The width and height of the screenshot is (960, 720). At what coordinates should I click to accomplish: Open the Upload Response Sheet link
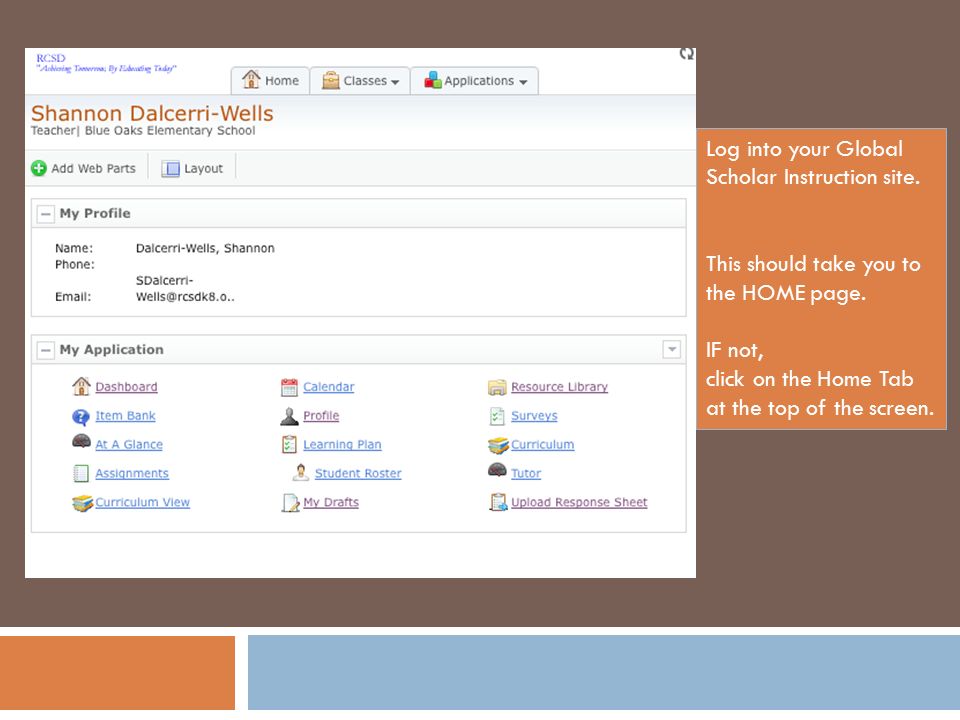click(x=579, y=502)
